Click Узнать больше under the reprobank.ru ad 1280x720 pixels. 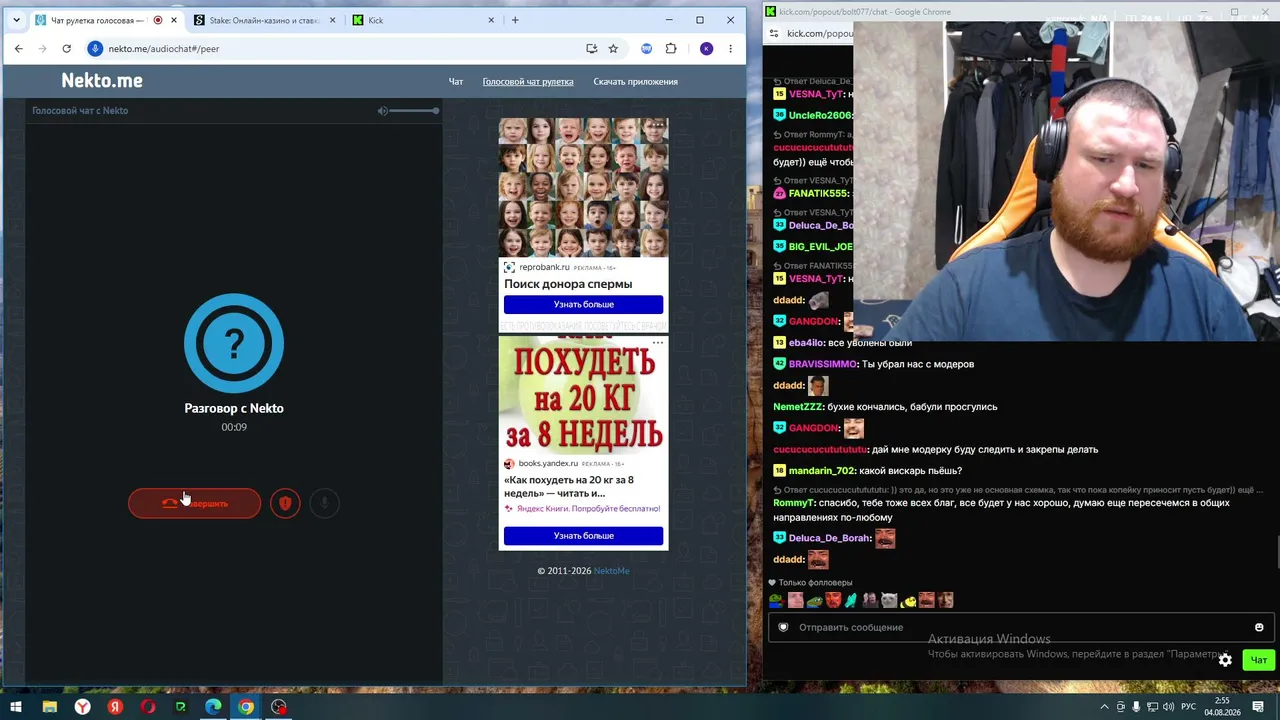tap(584, 304)
